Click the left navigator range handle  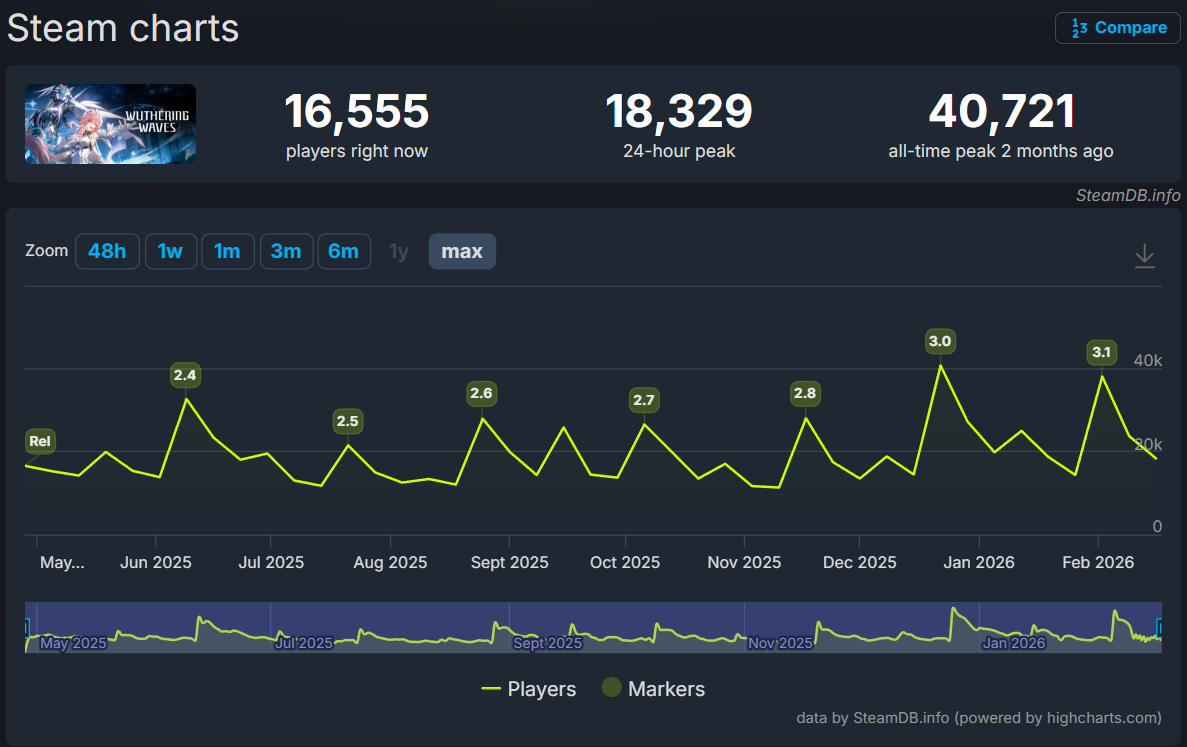[26, 627]
